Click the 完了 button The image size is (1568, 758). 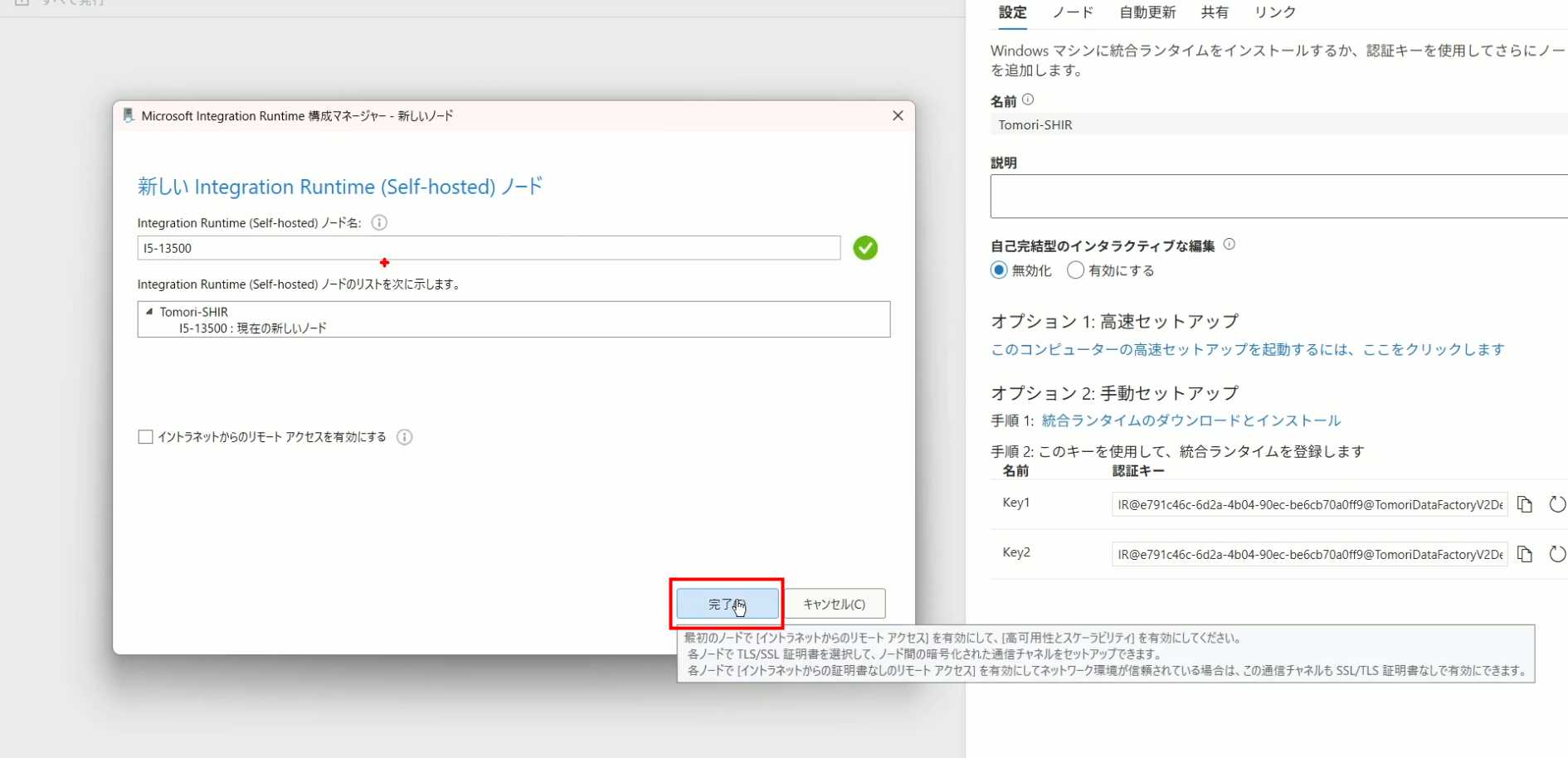coord(727,604)
